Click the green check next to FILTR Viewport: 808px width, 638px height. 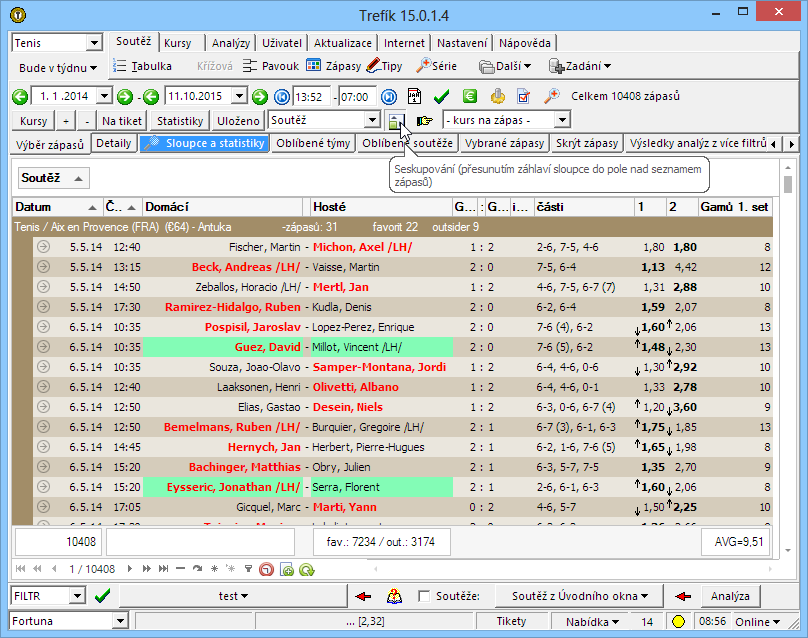[102, 596]
